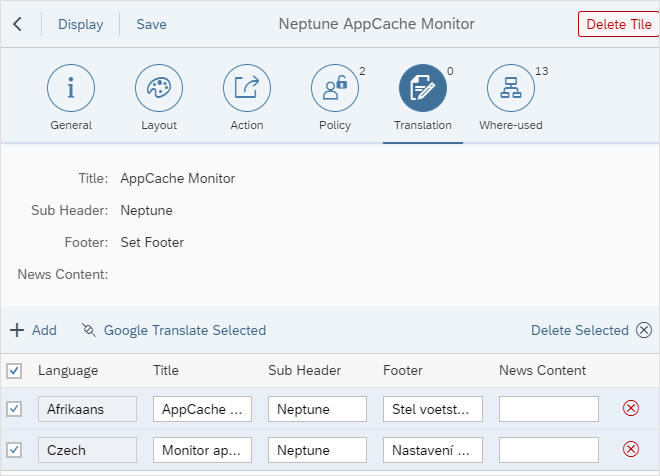This screenshot has width=660, height=476.
Task: Open the Action share icon tab
Action: [247, 88]
